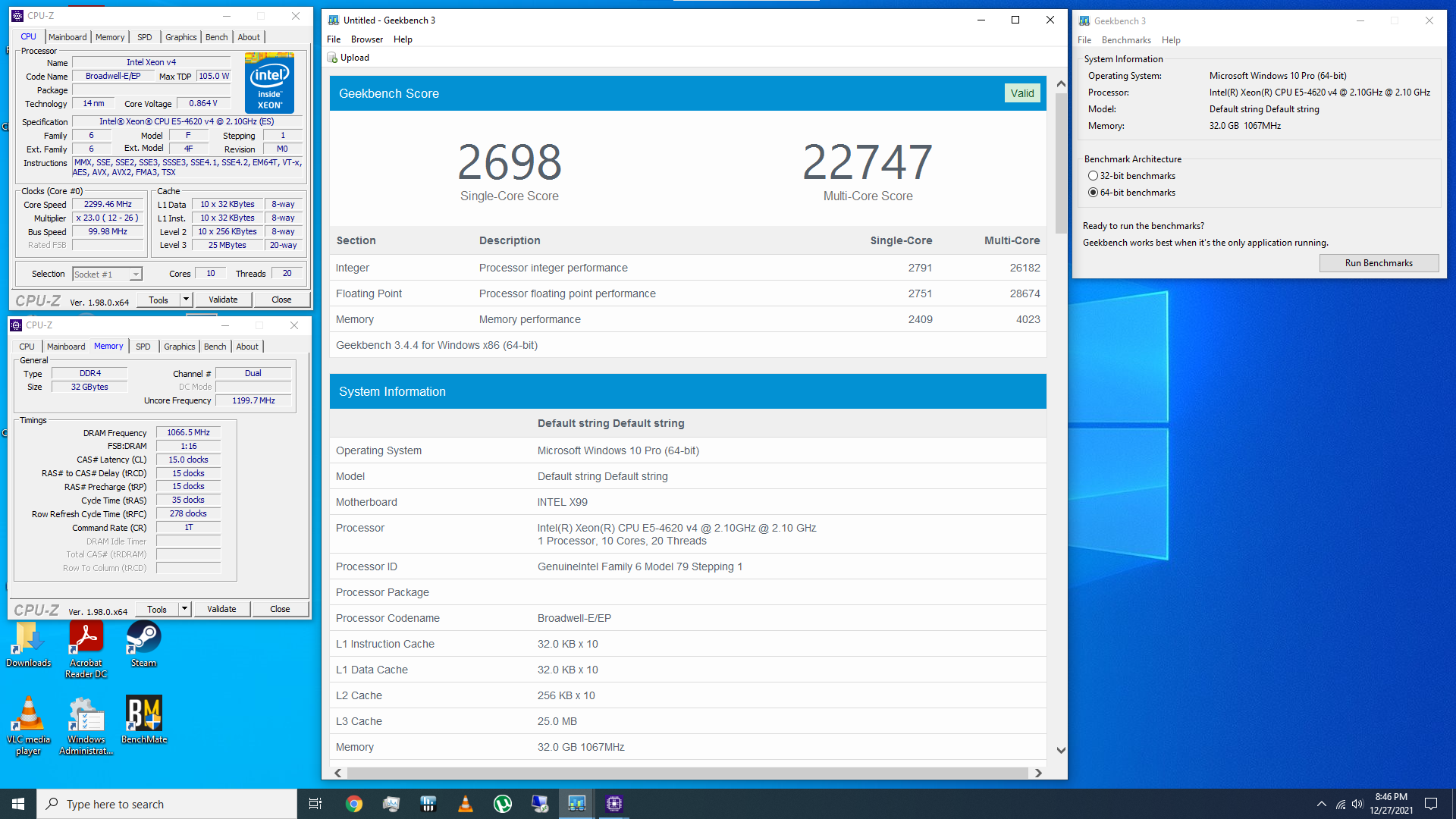Open the VLC media player desktop icon

(29, 726)
